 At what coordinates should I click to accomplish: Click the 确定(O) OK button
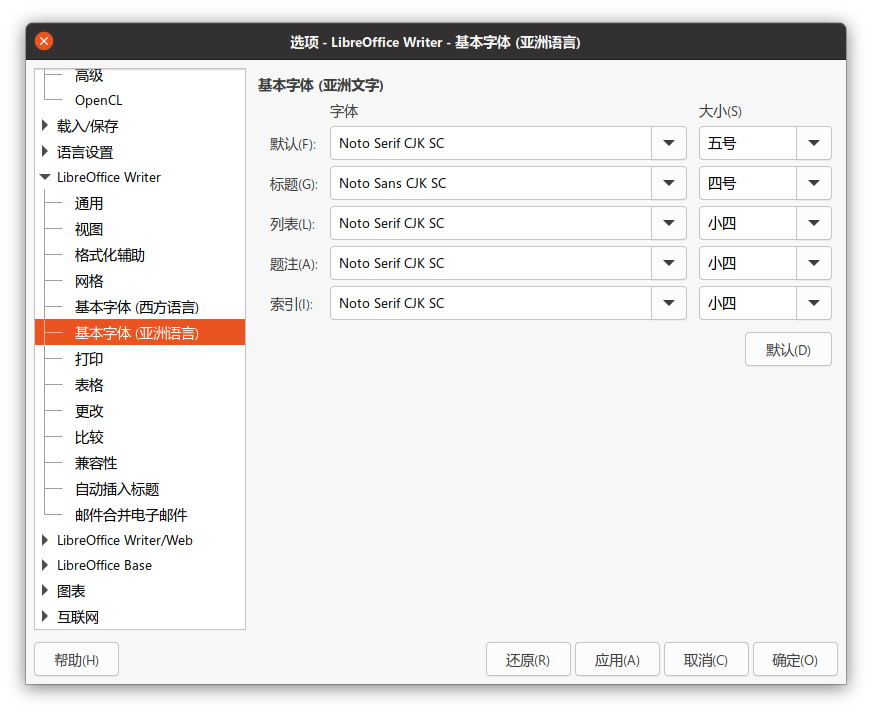(x=795, y=660)
